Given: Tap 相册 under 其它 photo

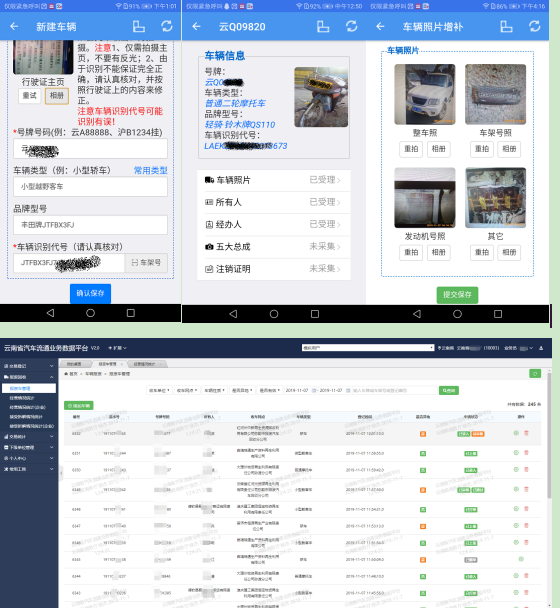Looking at the screenshot, I should point(509,252).
